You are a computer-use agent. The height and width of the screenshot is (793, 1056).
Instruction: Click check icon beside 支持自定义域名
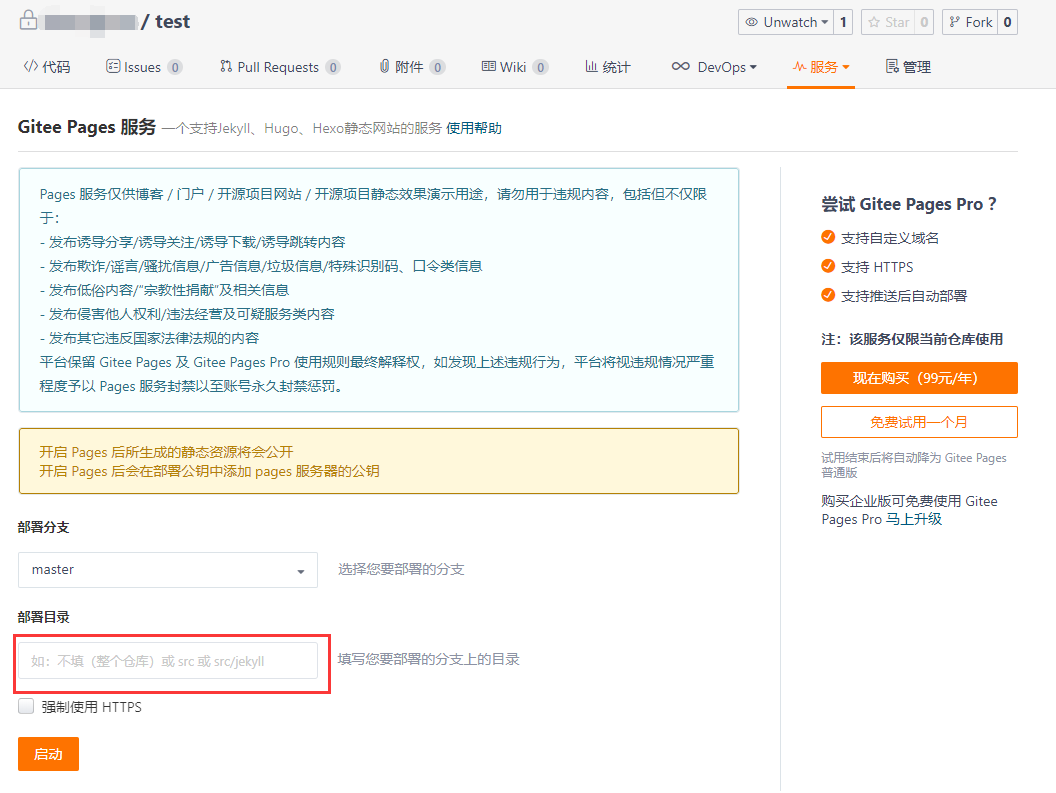pos(828,237)
